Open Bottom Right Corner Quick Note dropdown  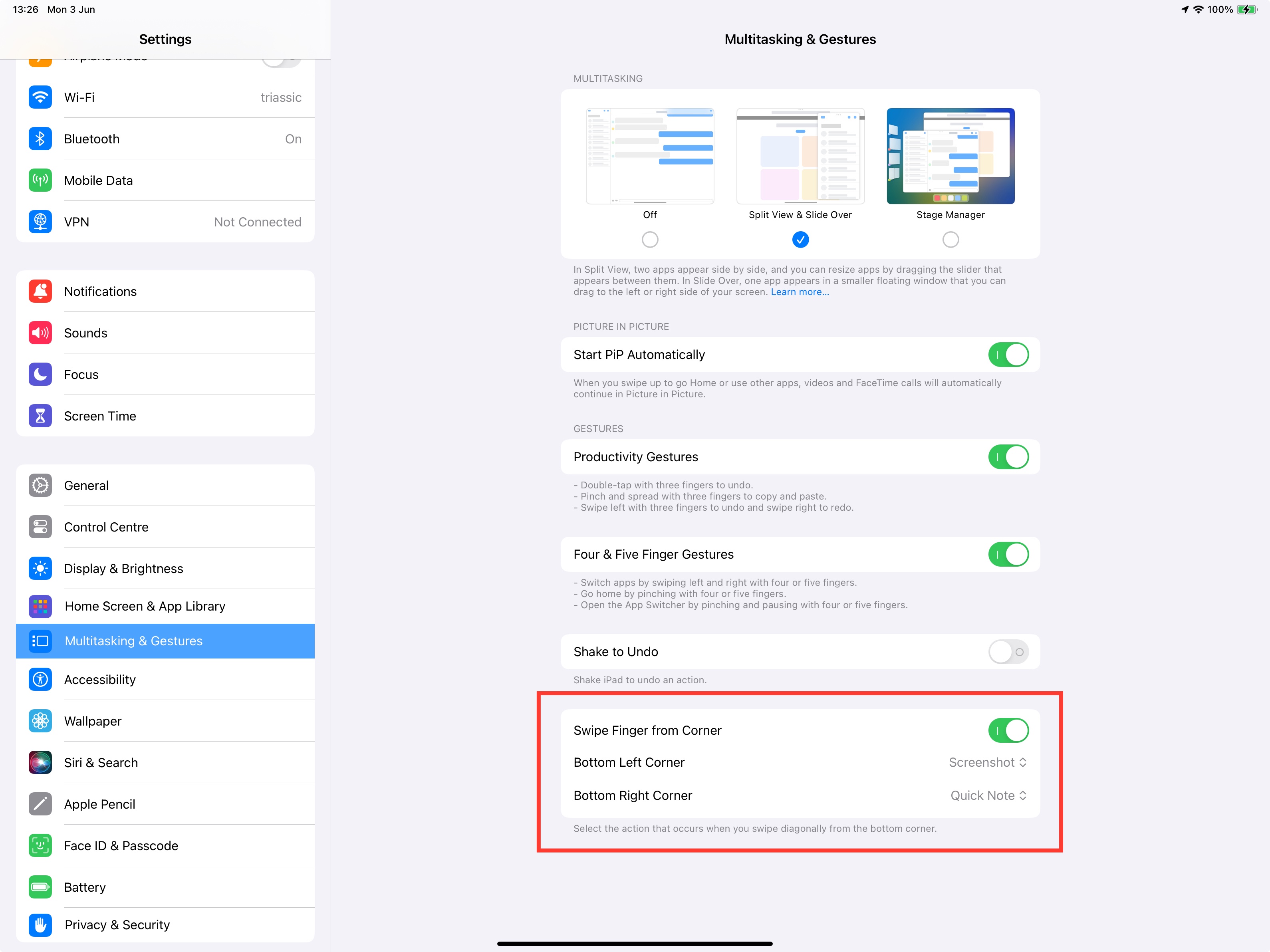click(988, 795)
